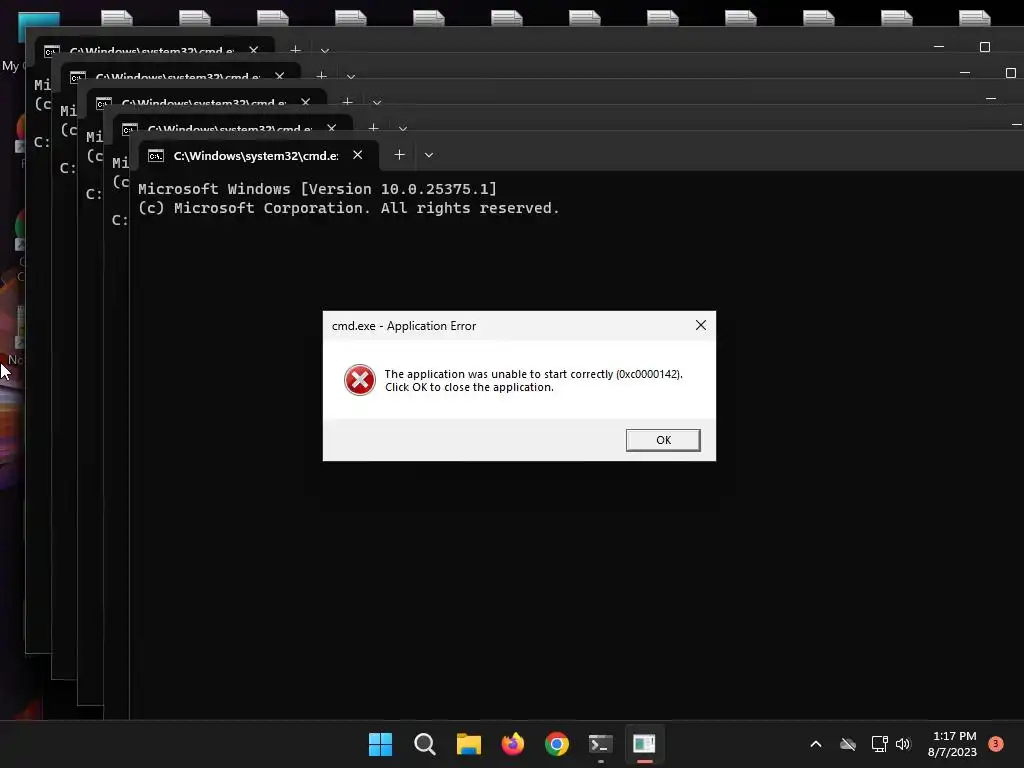Expand tab dropdown in fourth terminal window

351,76
